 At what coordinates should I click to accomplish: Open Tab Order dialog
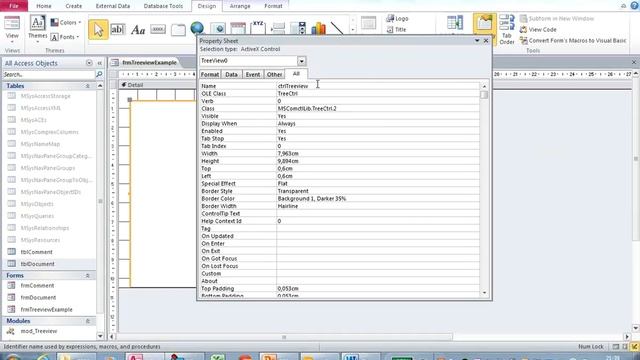tap(507, 29)
